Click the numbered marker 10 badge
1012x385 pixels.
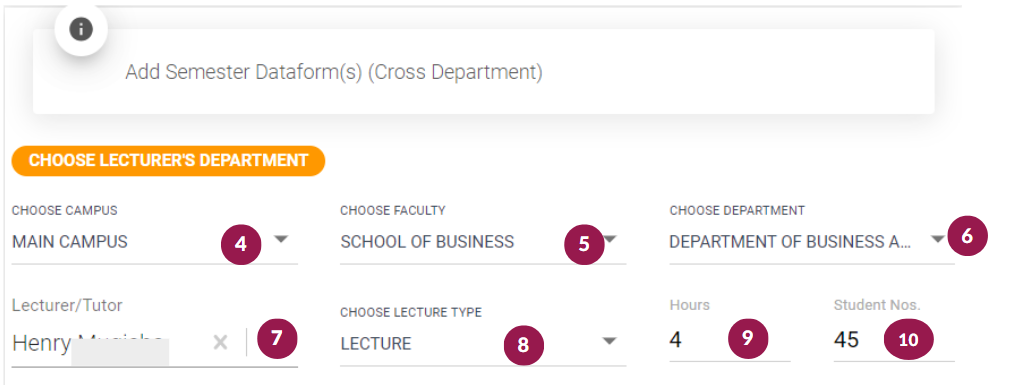tap(908, 339)
